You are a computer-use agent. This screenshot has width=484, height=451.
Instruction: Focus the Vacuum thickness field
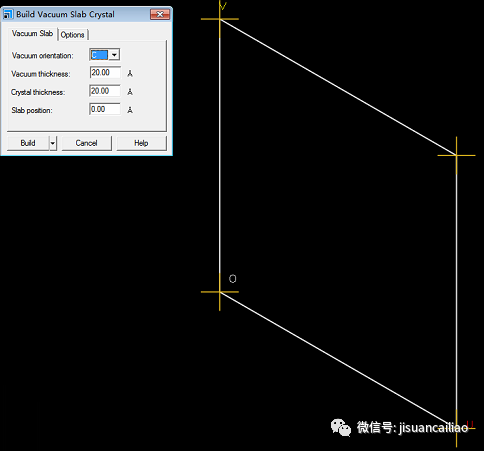pos(105,73)
